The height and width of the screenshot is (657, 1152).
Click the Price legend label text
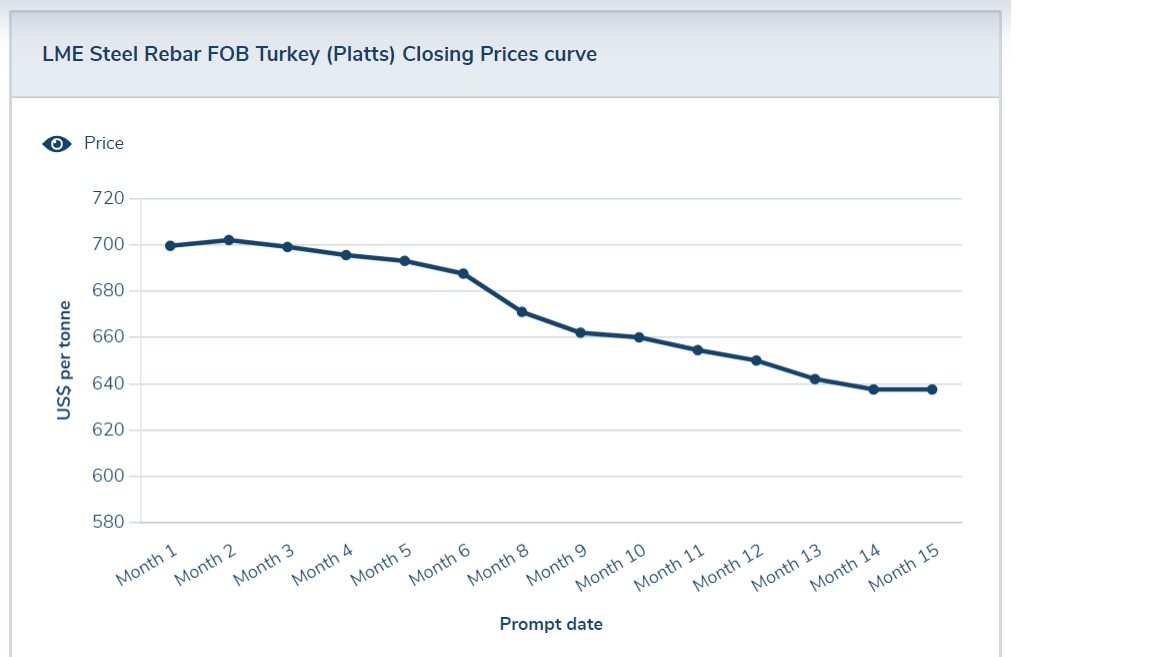coord(104,143)
